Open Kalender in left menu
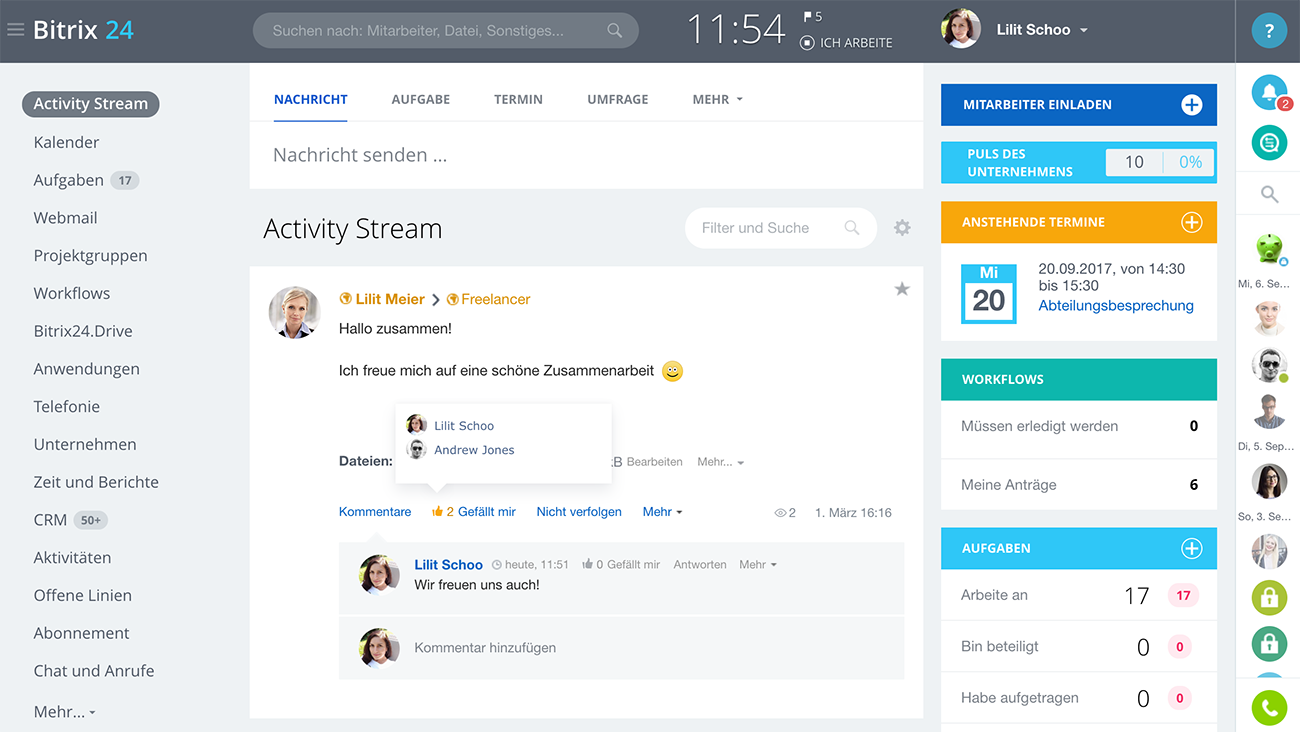1300x732 pixels. tap(66, 142)
